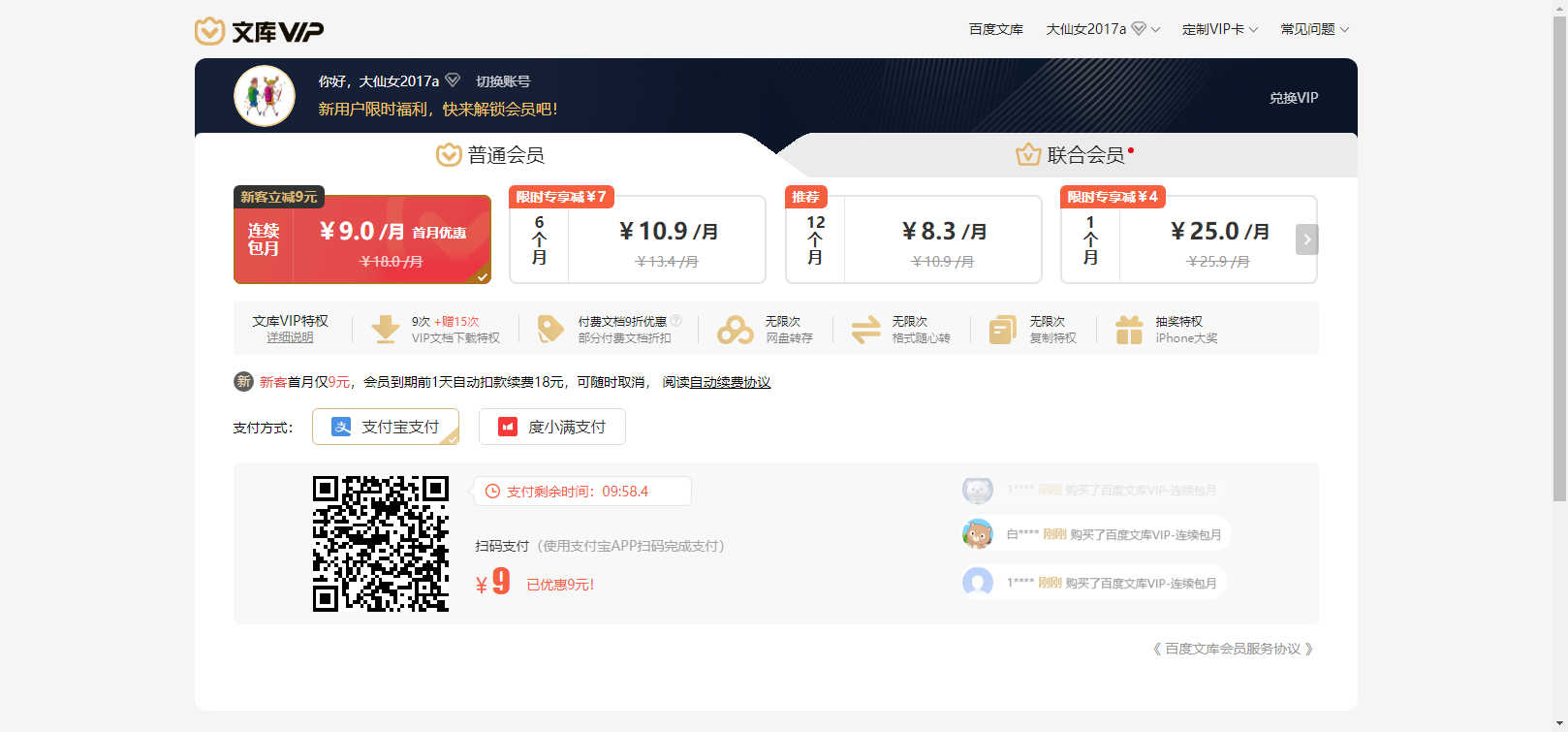
Task: Select 支付宝支付 payment method
Action: click(386, 427)
